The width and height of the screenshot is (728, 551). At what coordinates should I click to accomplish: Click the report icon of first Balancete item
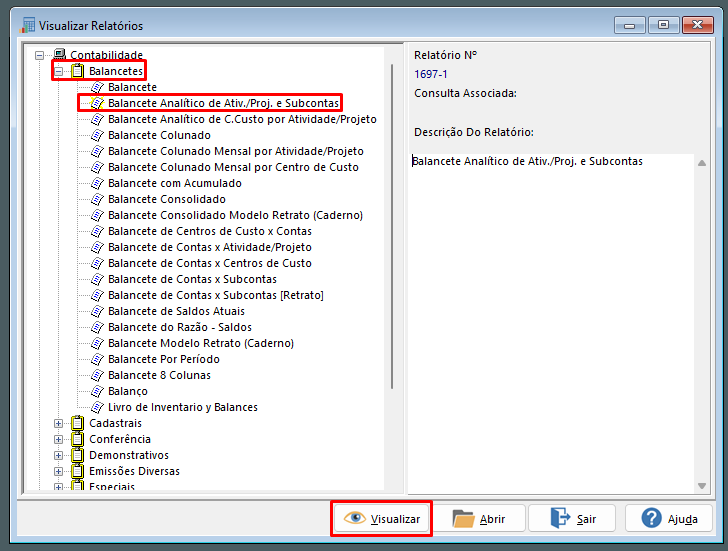pos(97,87)
